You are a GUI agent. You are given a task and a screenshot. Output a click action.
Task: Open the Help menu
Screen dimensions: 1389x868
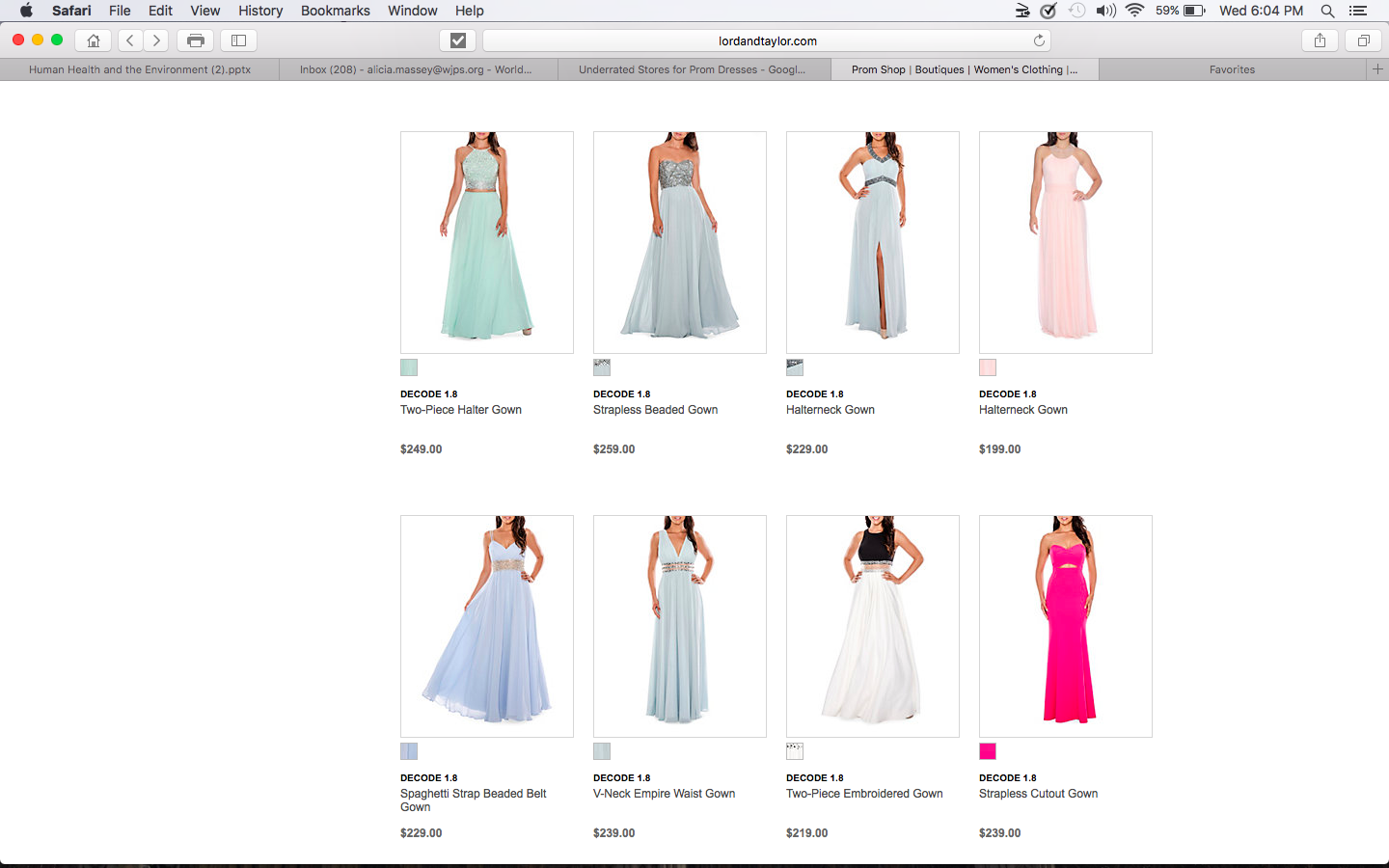(x=469, y=11)
